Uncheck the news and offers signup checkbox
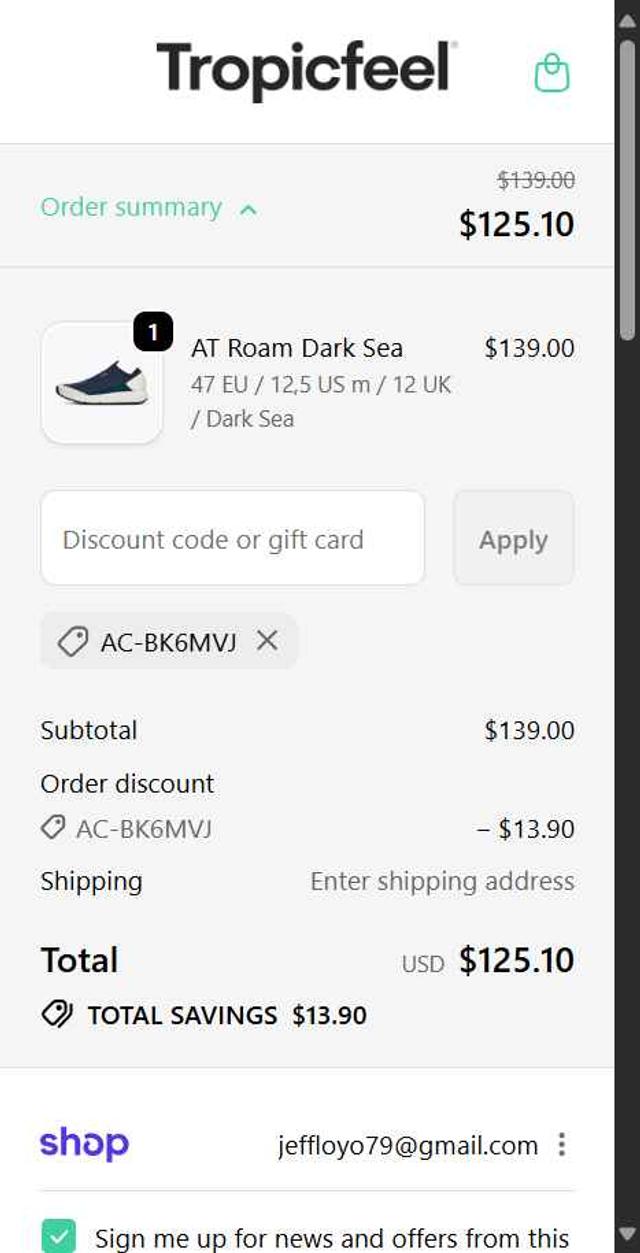Viewport: 640px width, 1253px height. click(x=59, y=1236)
